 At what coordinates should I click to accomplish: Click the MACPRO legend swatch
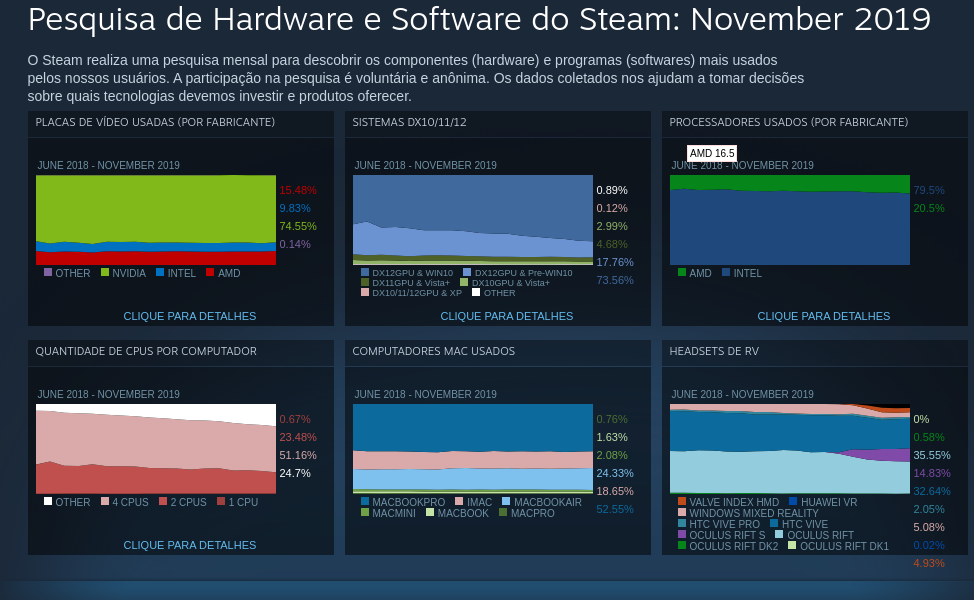(503, 512)
